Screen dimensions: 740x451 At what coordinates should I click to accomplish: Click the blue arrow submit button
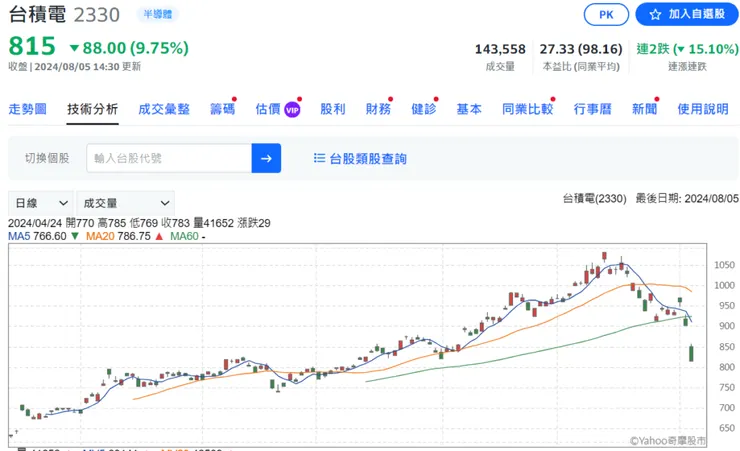266,158
